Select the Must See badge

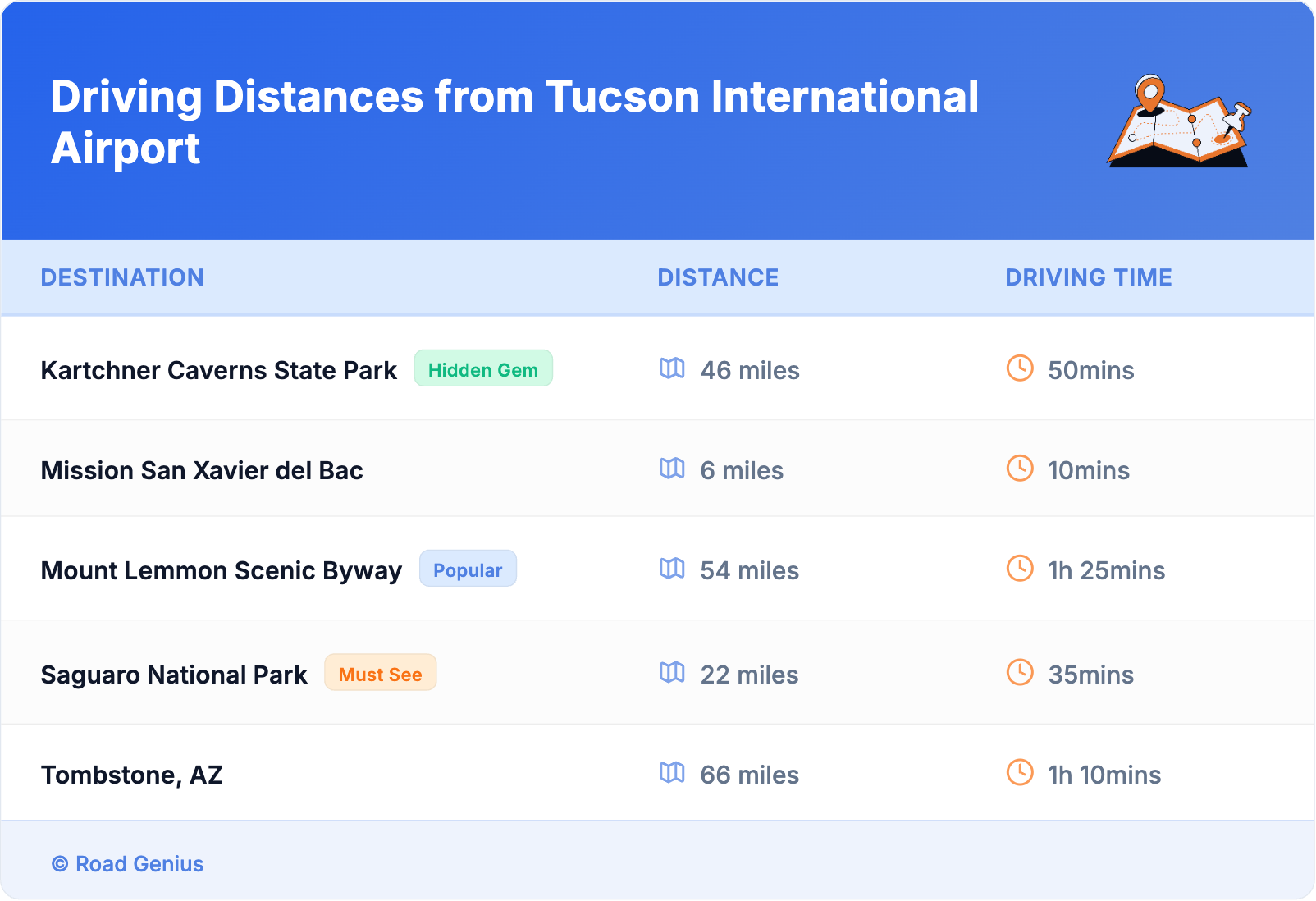(x=380, y=674)
